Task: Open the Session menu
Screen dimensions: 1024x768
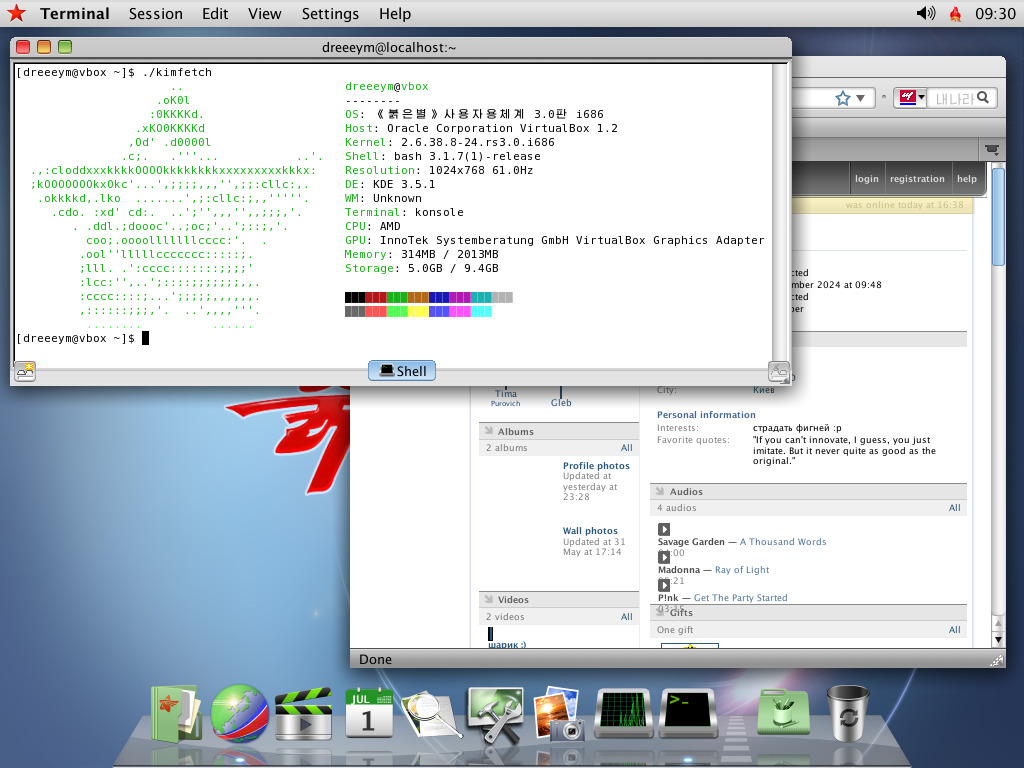Action: 155,13
